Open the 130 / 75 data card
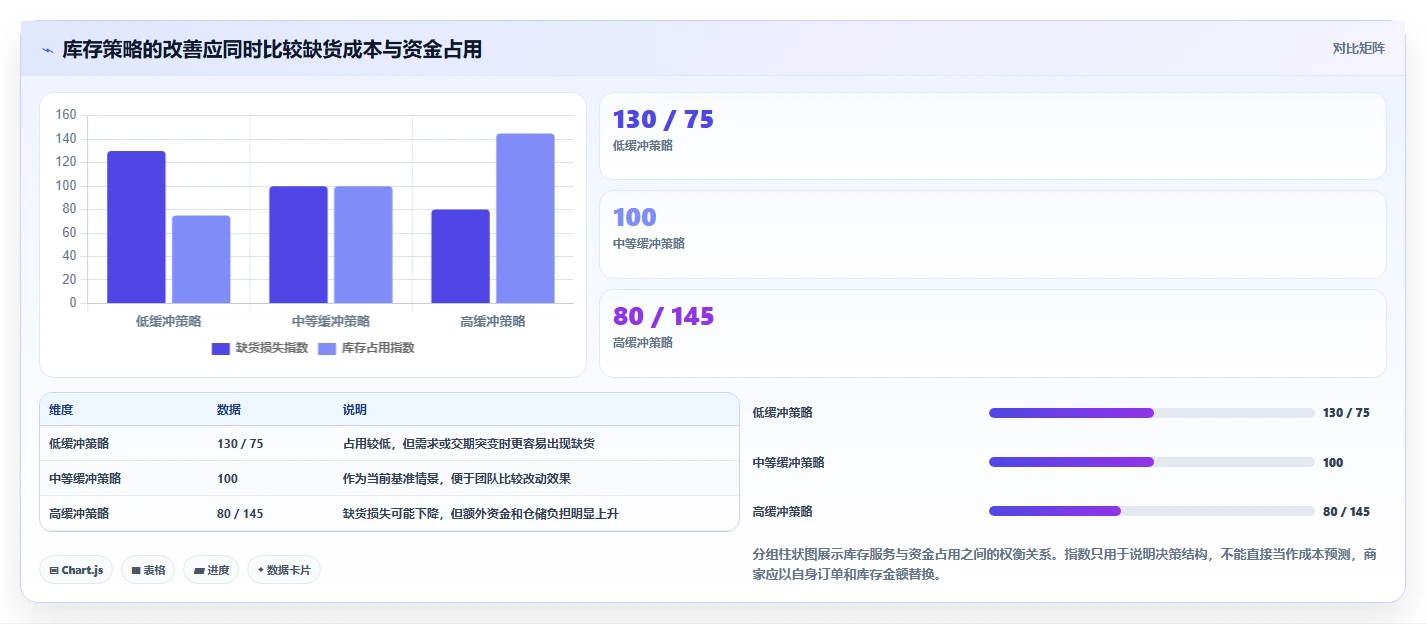This screenshot has height=624, width=1426. click(992, 136)
